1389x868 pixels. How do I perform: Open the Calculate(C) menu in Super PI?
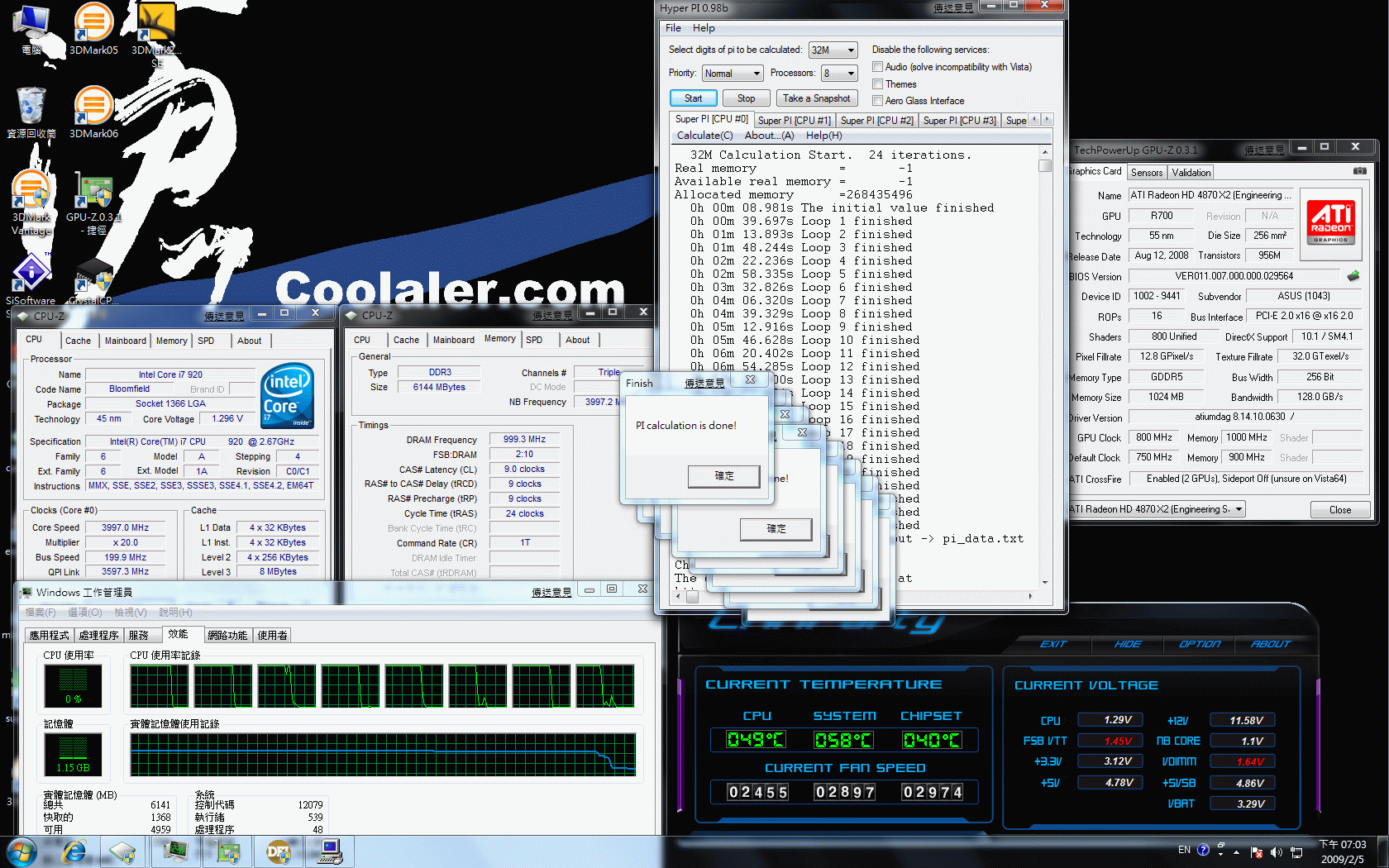704,136
